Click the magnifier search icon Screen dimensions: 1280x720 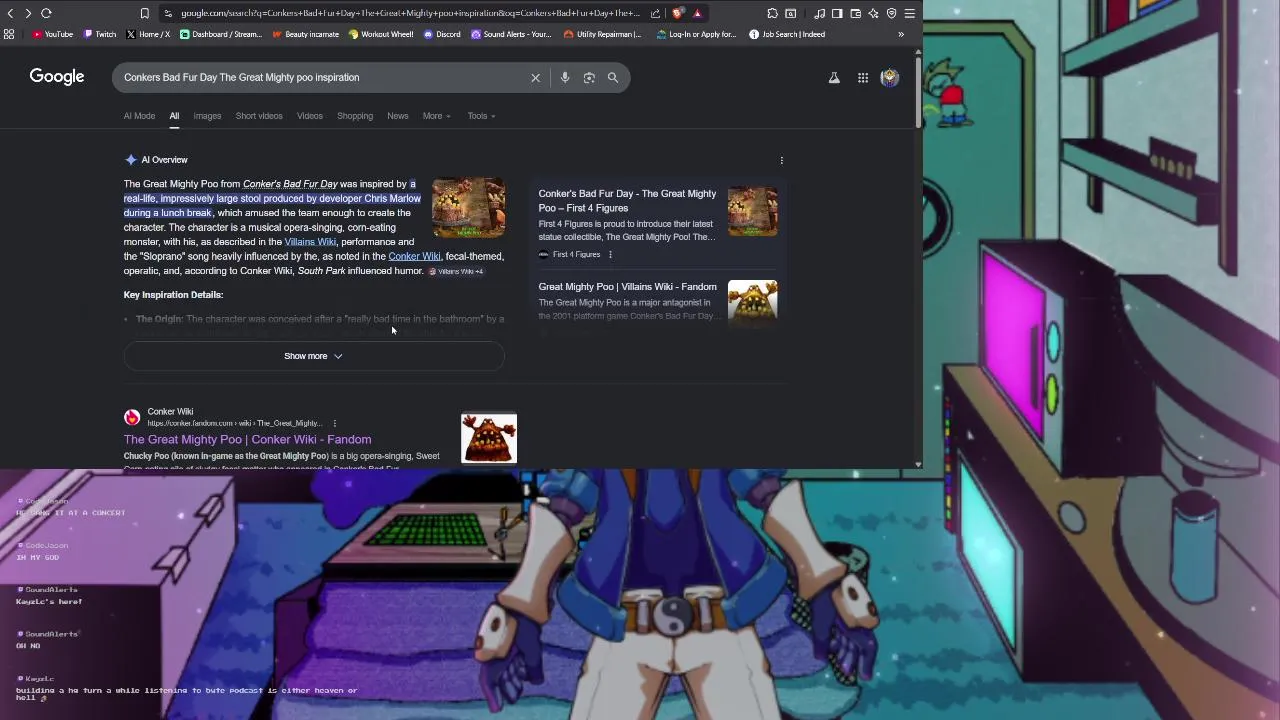pos(613,77)
